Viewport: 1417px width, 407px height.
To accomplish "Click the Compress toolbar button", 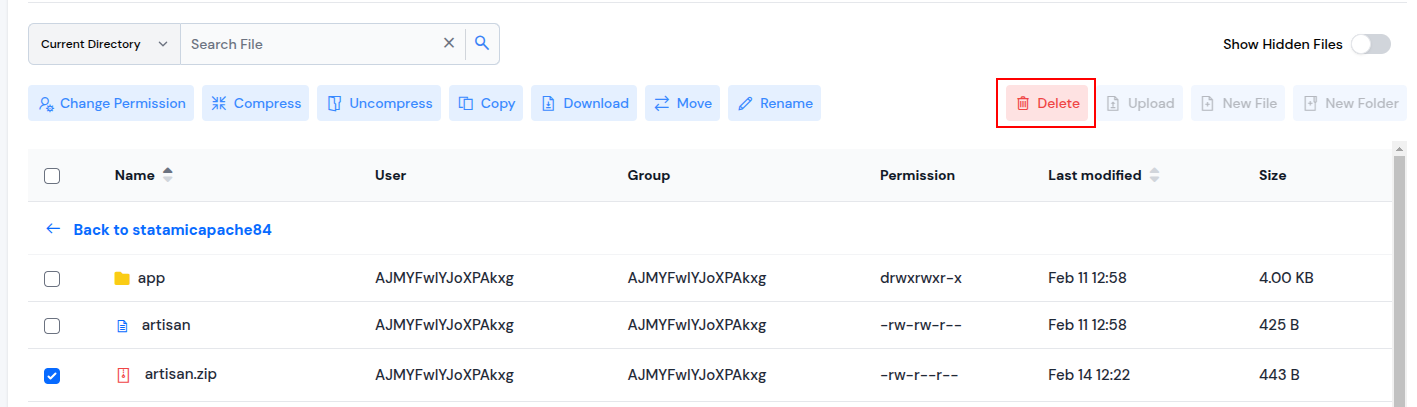I will 256,103.
